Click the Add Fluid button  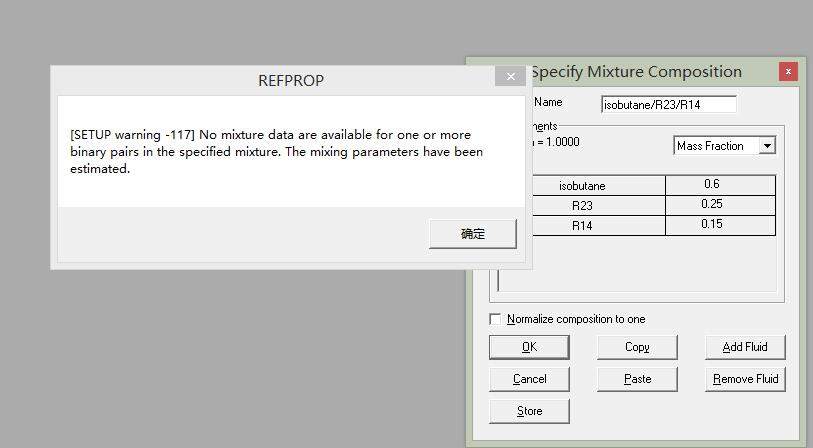point(745,347)
